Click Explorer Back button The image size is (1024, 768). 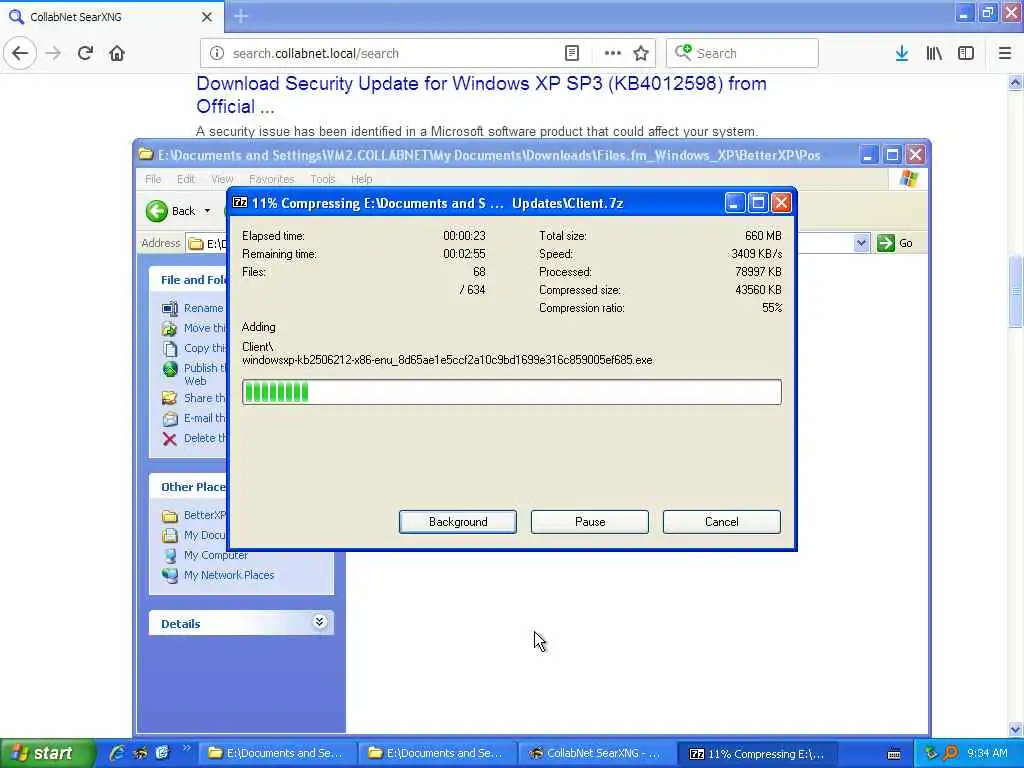tap(171, 211)
